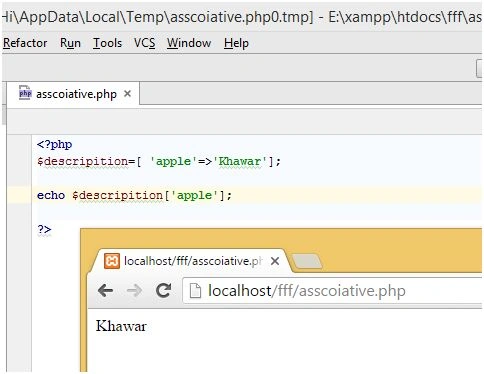
Task: Open a new browser tab
Action: 307,261
